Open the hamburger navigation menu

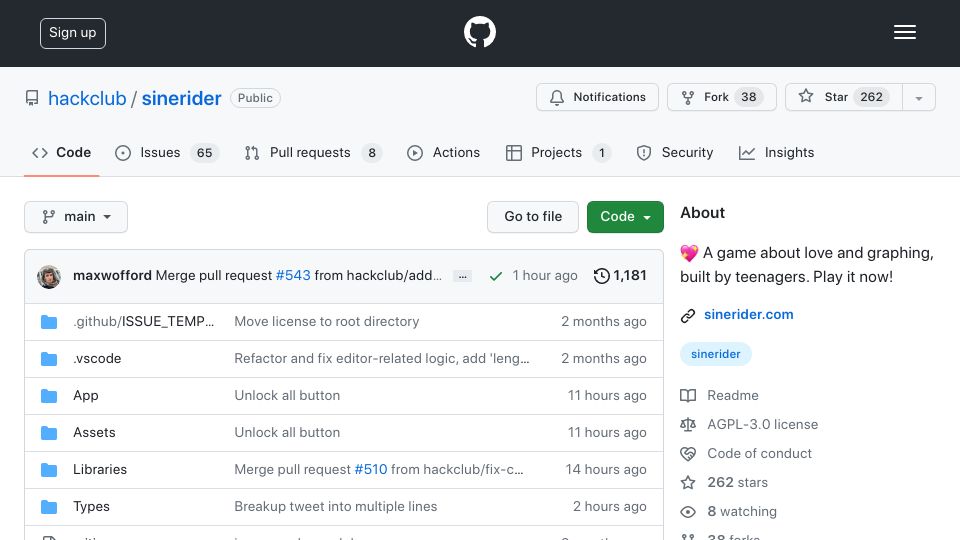click(904, 32)
